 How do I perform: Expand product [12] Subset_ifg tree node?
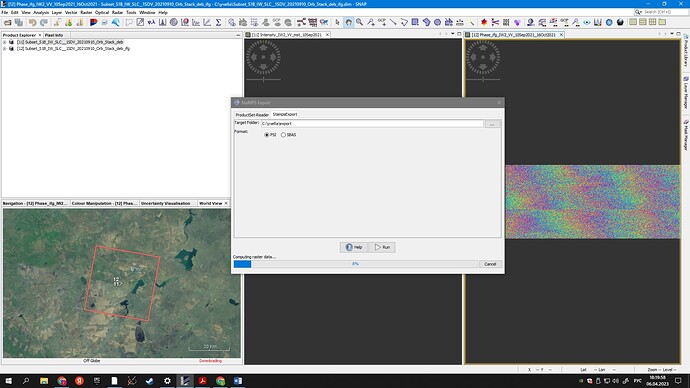coord(5,49)
